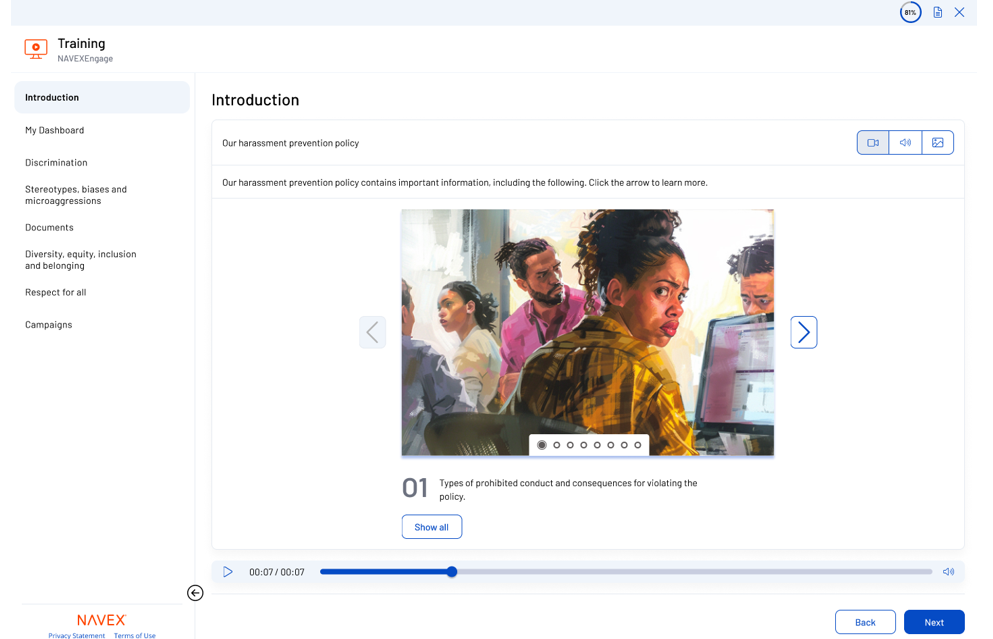This screenshot has width=993, height=639.
Task: Select the first carousel dot
Action: [x=541, y=445]
